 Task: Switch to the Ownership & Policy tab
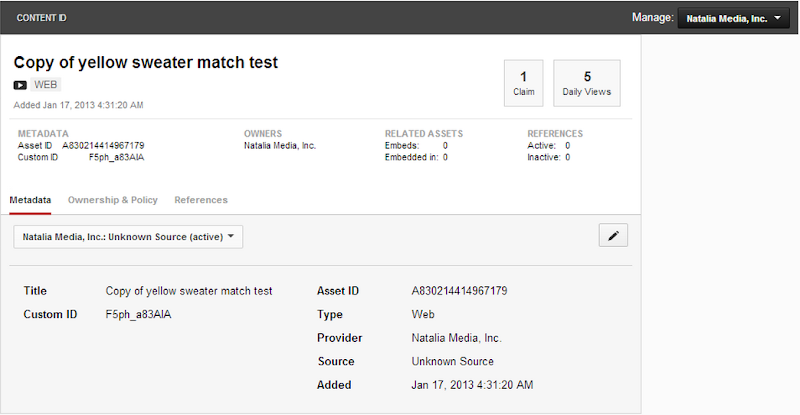coord(113,200)
